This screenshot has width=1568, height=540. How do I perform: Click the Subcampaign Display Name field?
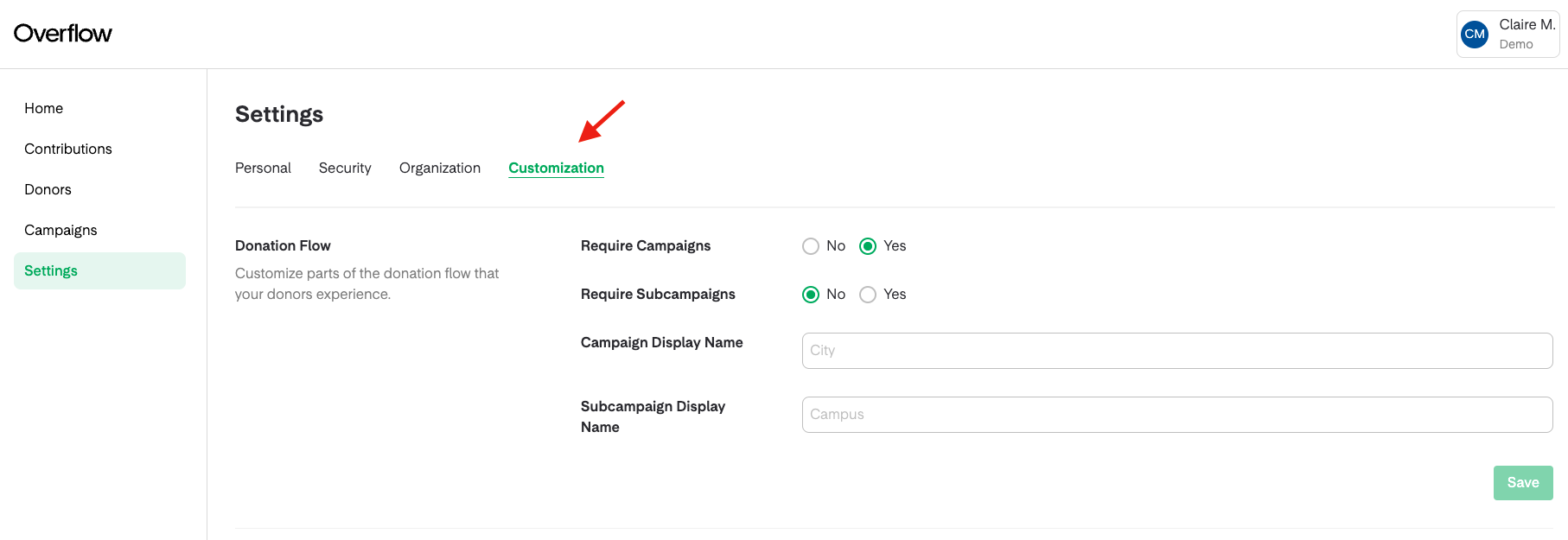click(x=1177, y=415)
